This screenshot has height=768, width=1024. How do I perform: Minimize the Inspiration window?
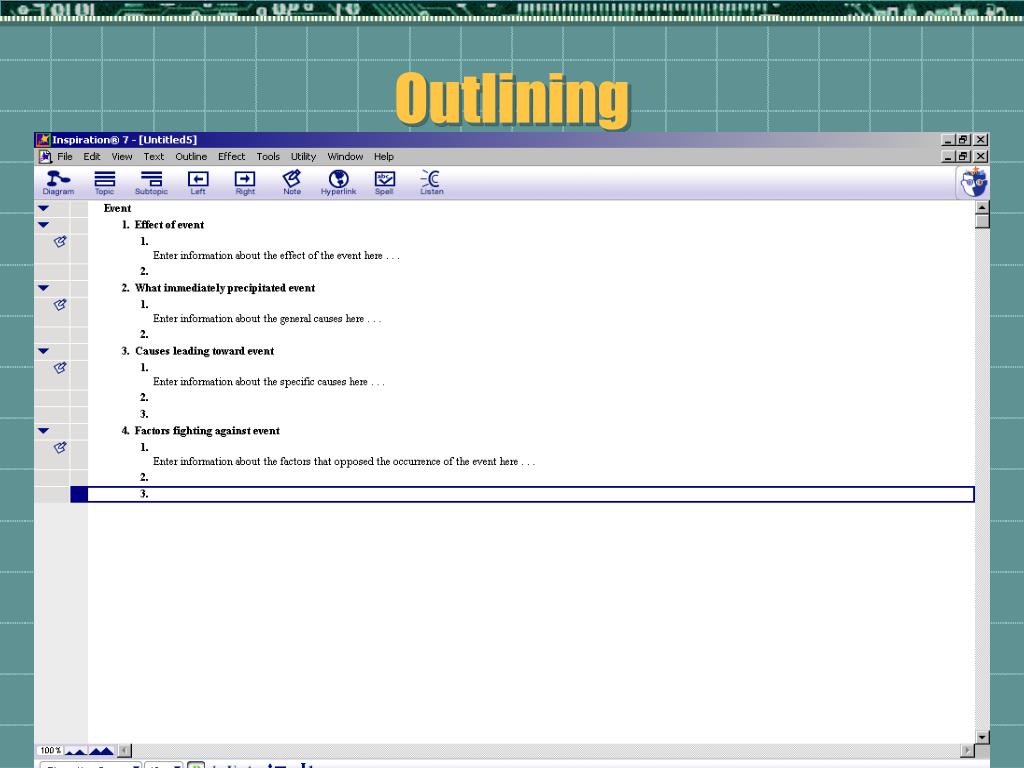[948, 140]
